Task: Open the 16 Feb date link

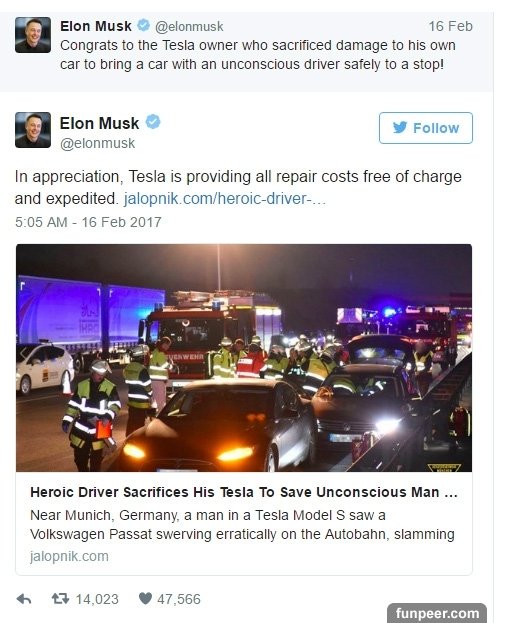Action: coord(451,26)
